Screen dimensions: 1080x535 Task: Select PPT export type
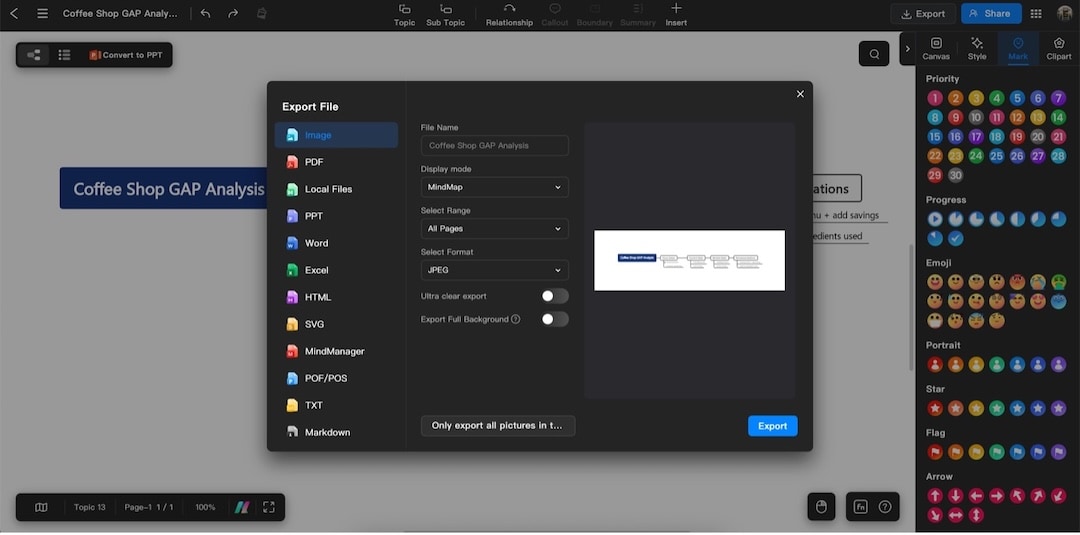pos(336,216)
